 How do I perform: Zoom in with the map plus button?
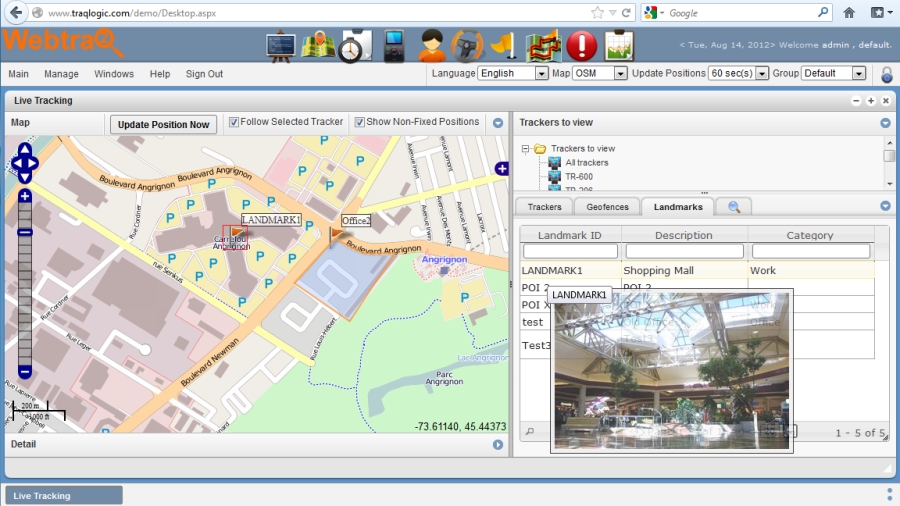pos(25,196)
